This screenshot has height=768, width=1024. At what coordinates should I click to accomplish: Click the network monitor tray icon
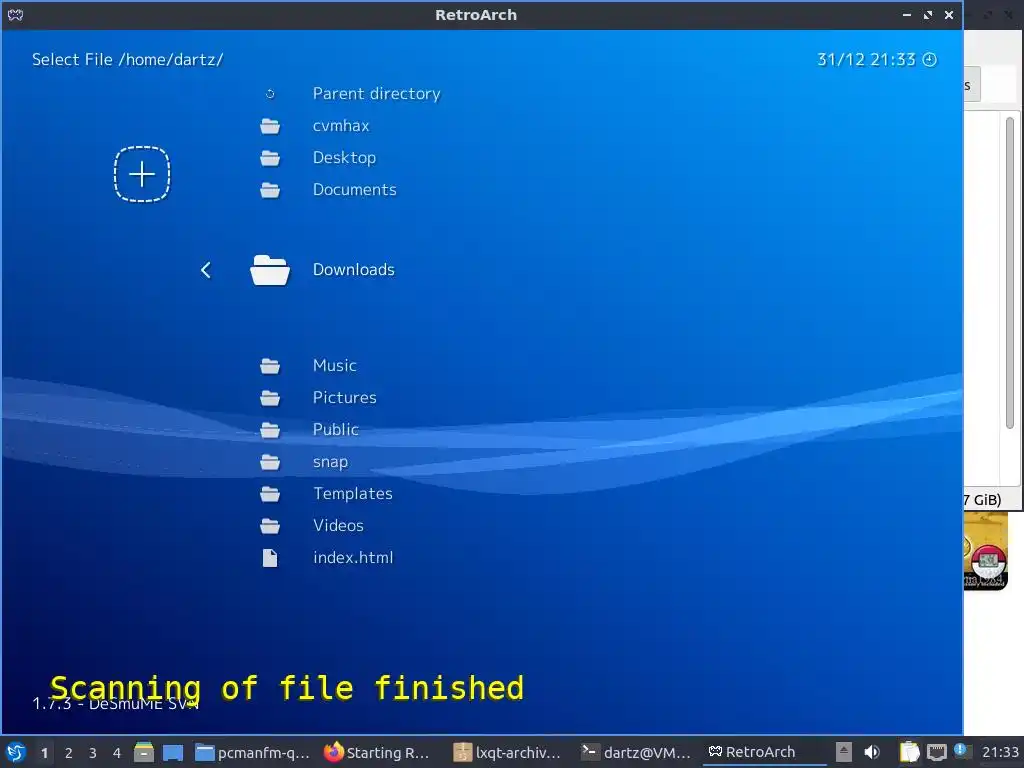pyautogui.click(x=936, y=752)
